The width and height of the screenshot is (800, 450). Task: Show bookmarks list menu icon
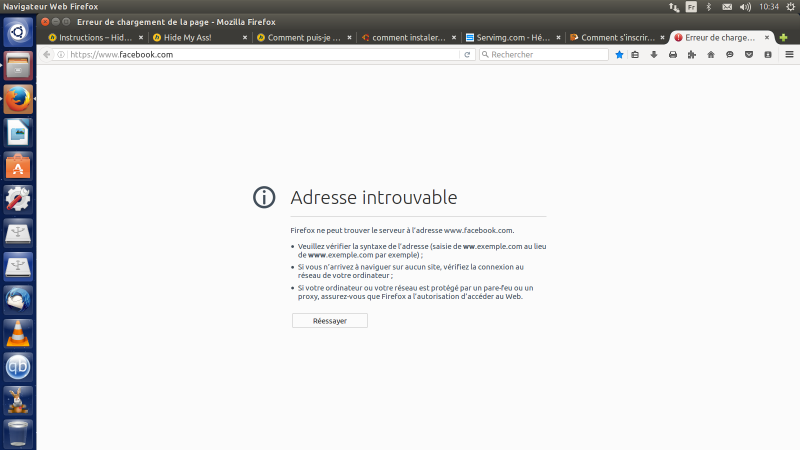(635, 55)
